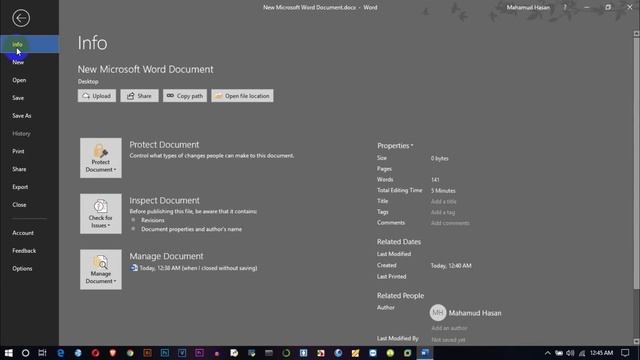The height and width of the screenshot is (360, 640).
Task: Click the Created date Today, 12:40 AM
Action: pyautogui.click(x=451, y=266)
